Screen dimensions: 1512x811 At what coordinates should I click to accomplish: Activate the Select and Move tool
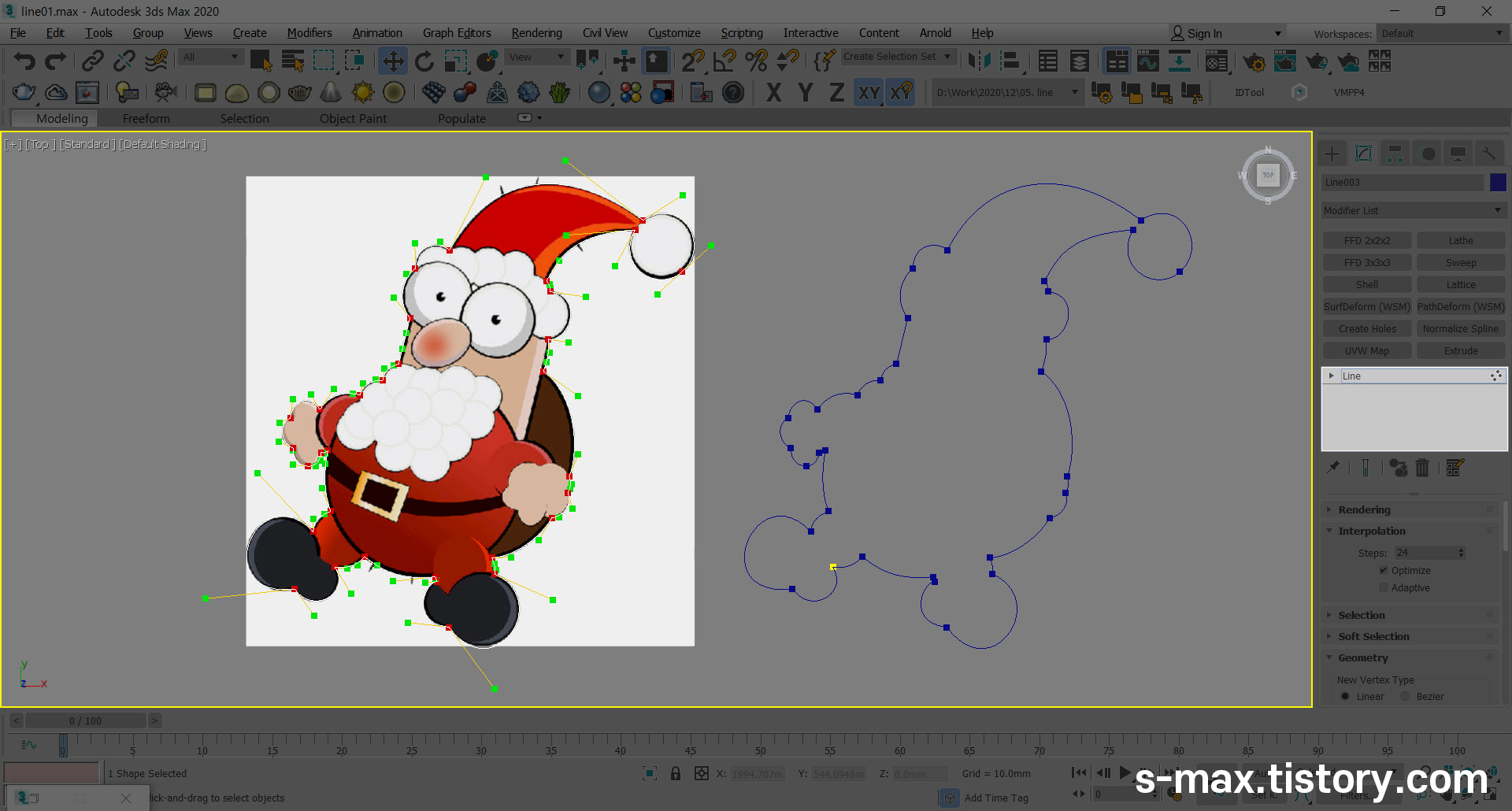pos(392,61)
